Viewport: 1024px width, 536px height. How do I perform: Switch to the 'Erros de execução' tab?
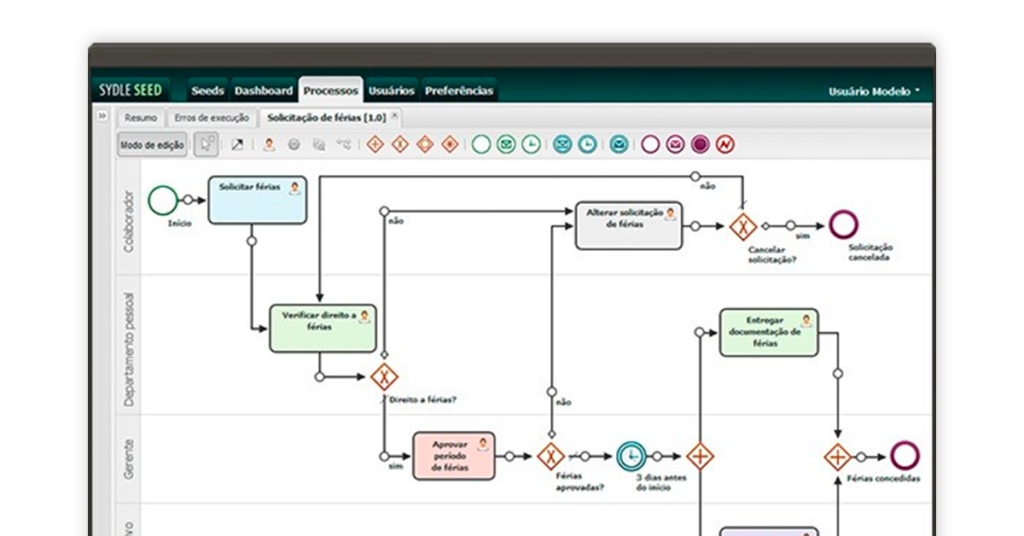coord(212,118)
